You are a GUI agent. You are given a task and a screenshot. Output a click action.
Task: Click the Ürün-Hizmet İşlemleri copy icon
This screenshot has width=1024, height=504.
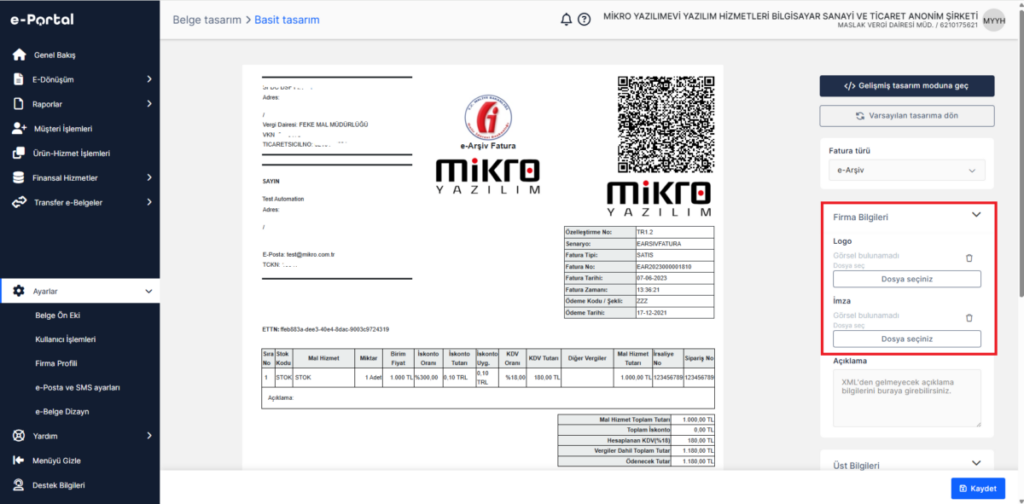[x=19, y=153]
